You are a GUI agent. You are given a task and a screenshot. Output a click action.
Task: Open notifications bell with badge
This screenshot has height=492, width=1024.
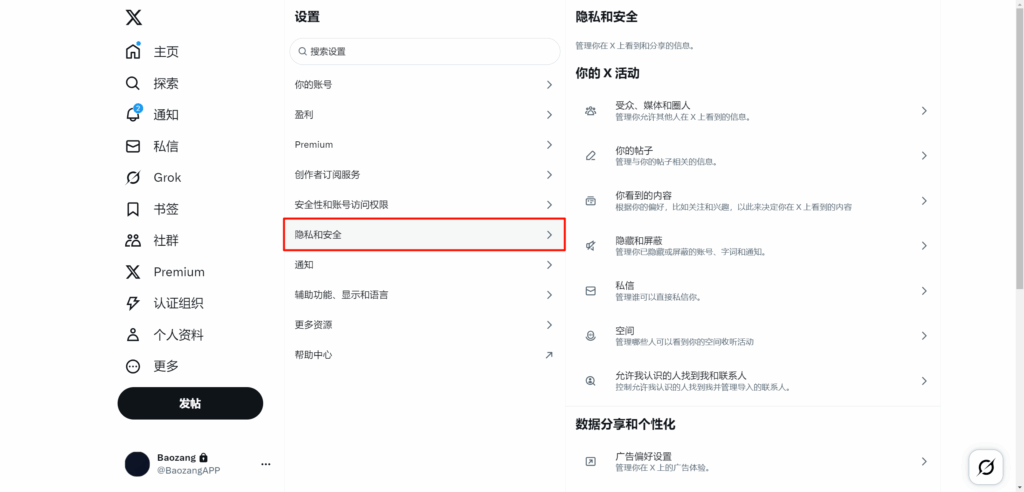pos(133,114)
